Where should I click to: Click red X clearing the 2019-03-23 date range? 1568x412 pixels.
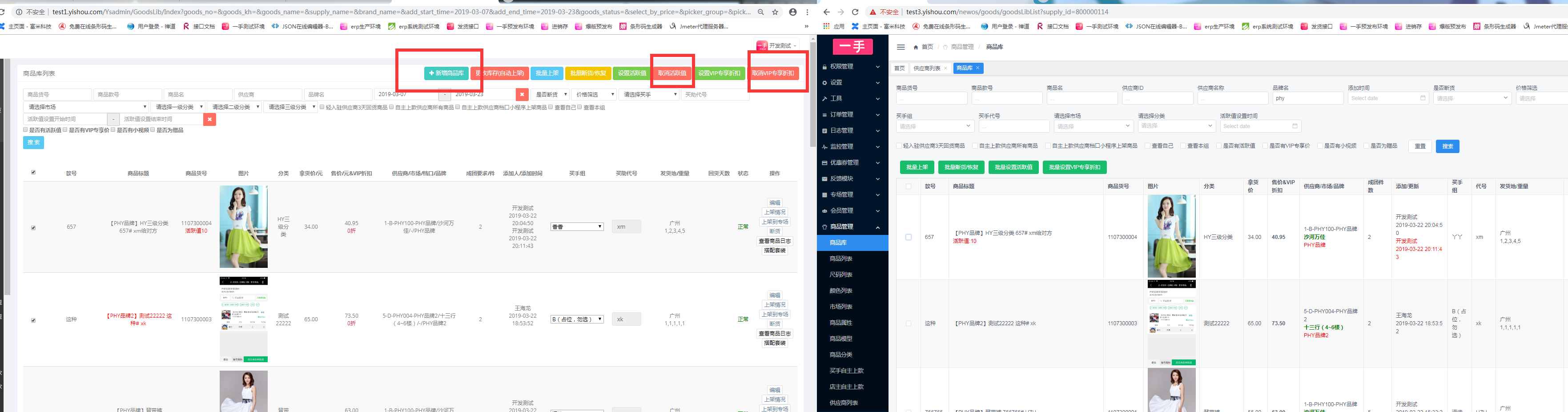(x=522, y=94)
